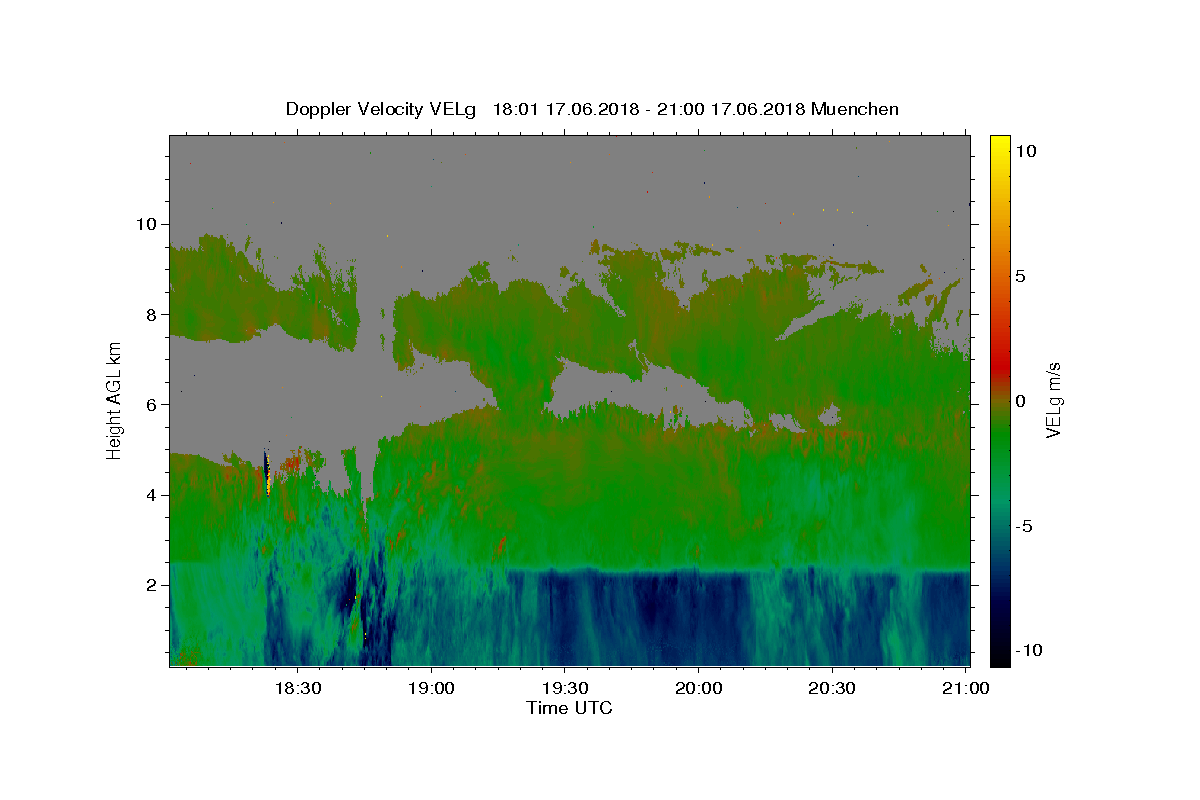The height and width of the screenshot is (800, 1200).
Task: Click the 10 km height tick label
Action: (147, 224)
